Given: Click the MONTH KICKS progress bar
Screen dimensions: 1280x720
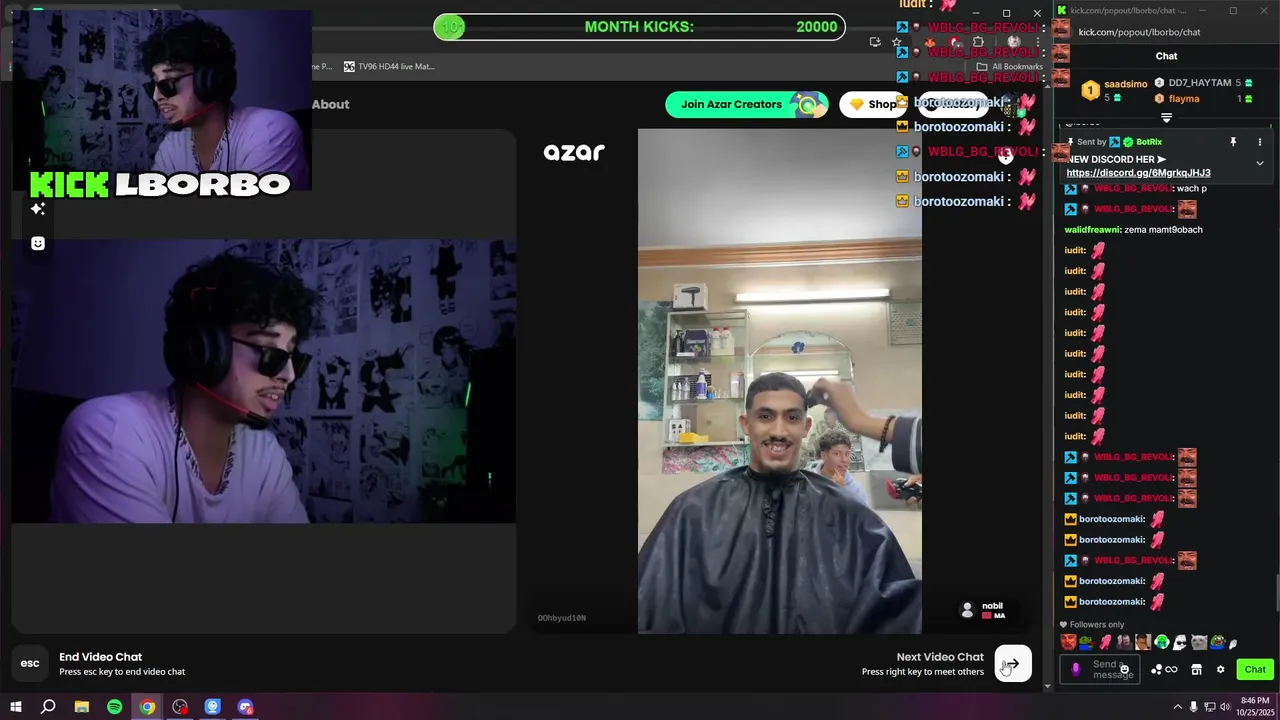Looking at the screenshot, I should 639,27.
